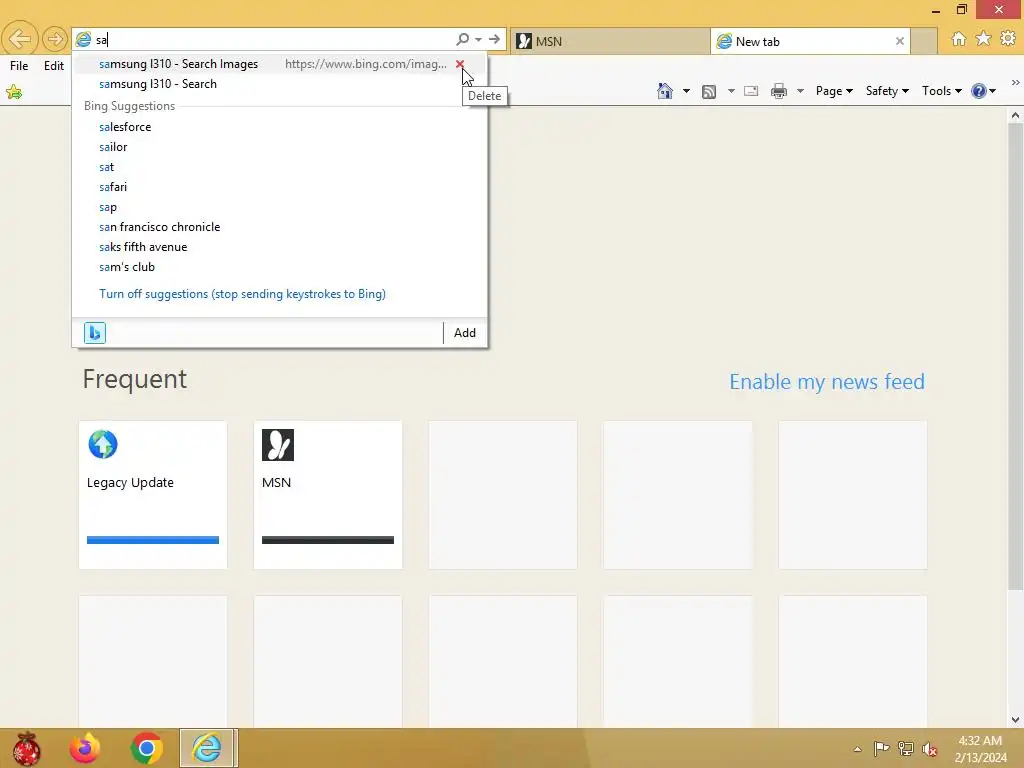The image size is (1024, 768).
Task: Click the Home icon at top right
Action: click(x=958, y=39)
